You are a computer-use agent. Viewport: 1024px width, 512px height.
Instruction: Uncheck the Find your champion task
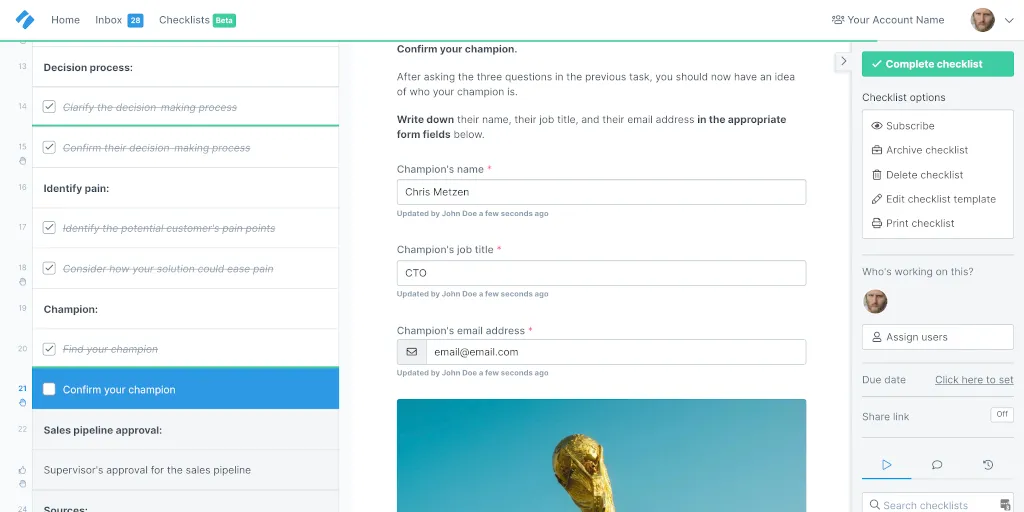tap(49, 349)
